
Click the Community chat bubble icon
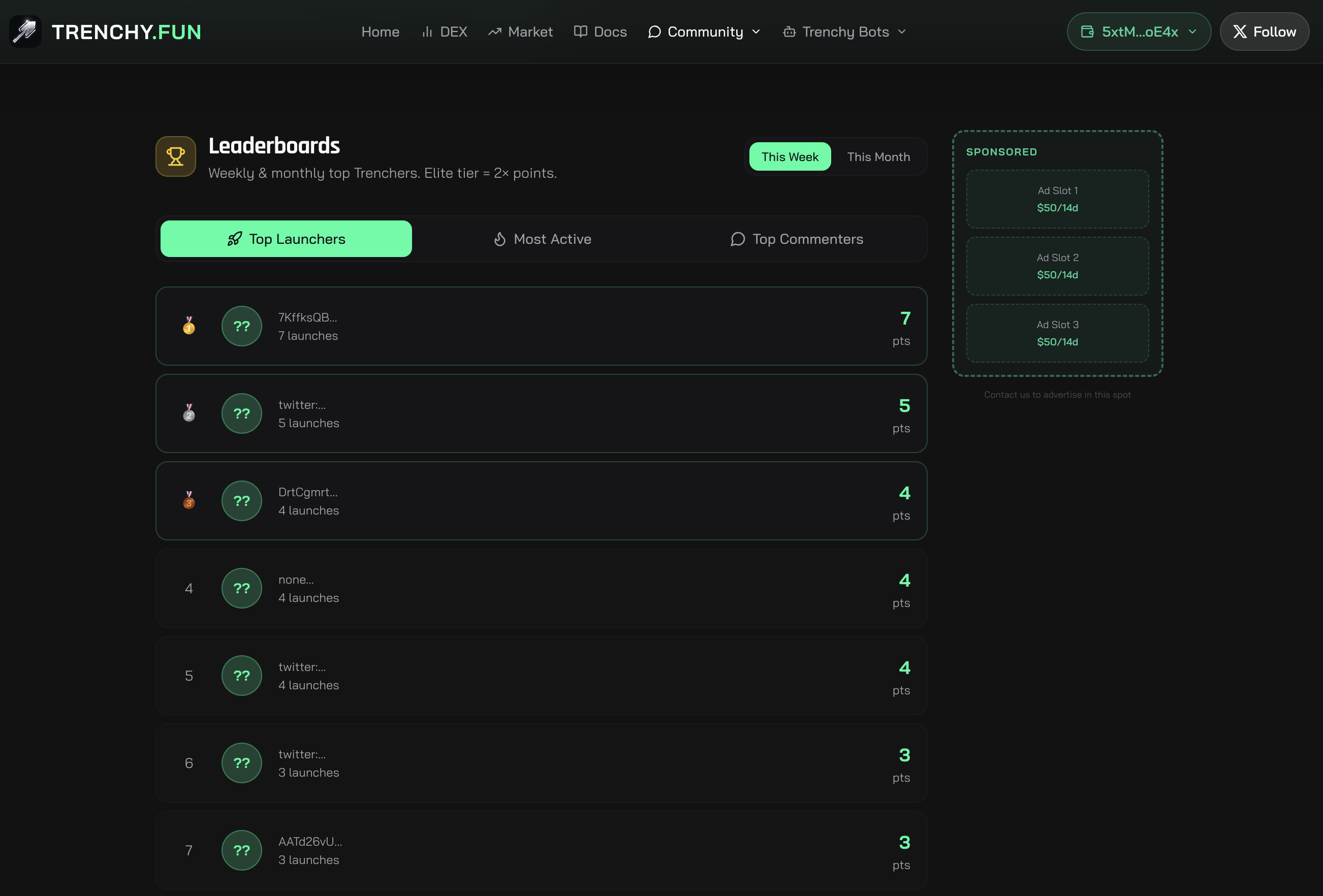click(655, 32)
